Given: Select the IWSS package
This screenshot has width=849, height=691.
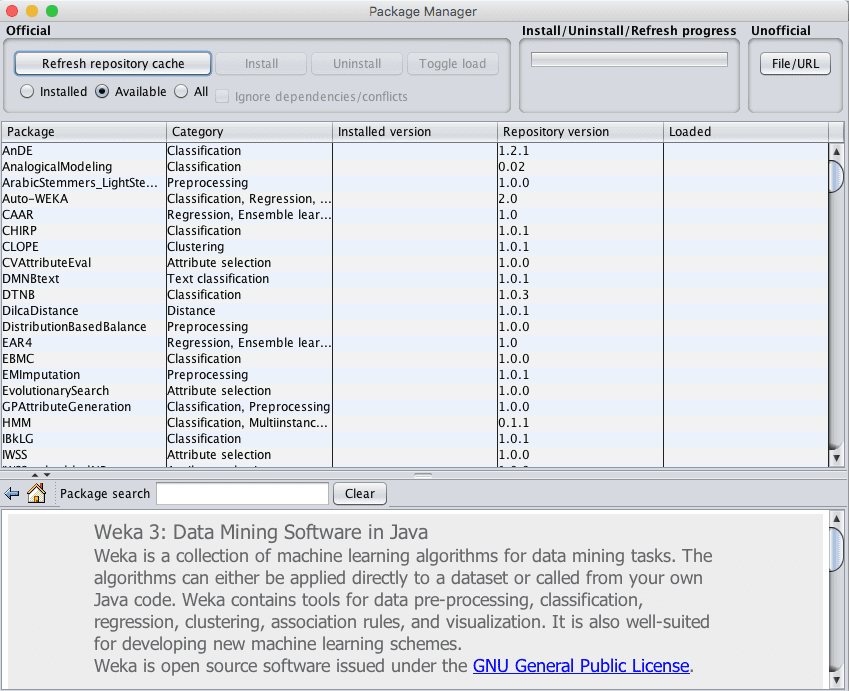Looking at the screenshot, I should point(415,454).
